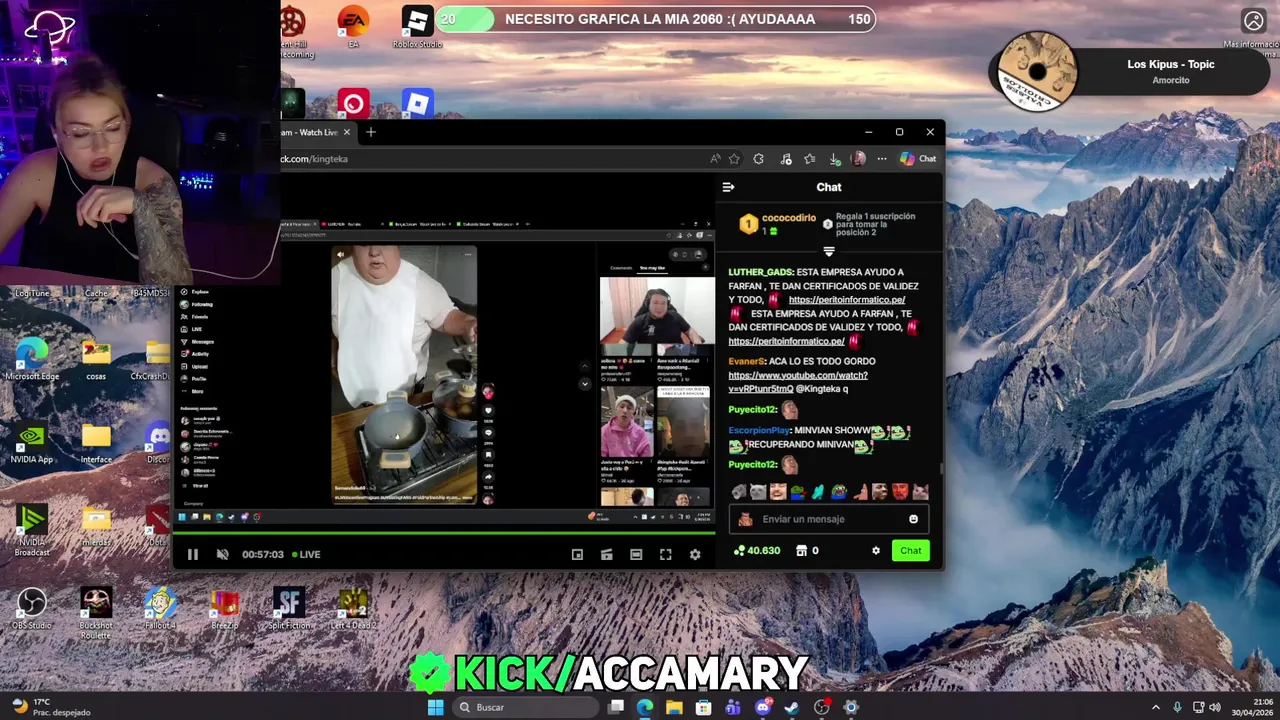Open Left 4 Dead 2 desktop shortcut
This screenshot has height=720, width=1280.
tap(352, 608)
